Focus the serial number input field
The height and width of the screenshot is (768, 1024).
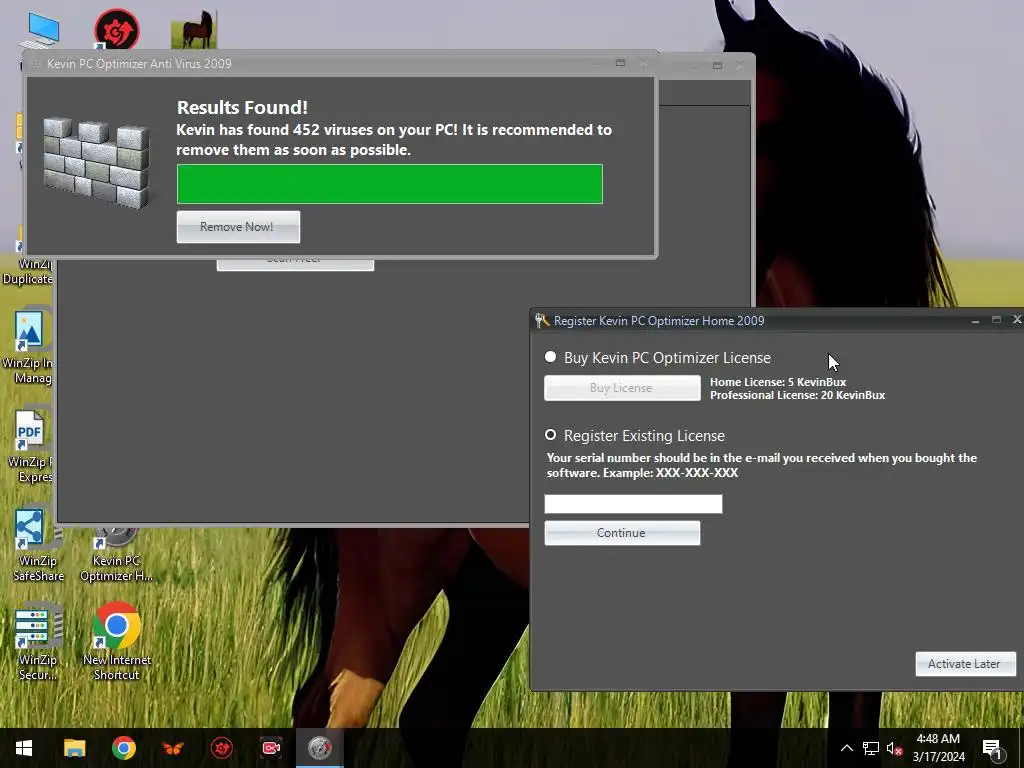point(633,504)
